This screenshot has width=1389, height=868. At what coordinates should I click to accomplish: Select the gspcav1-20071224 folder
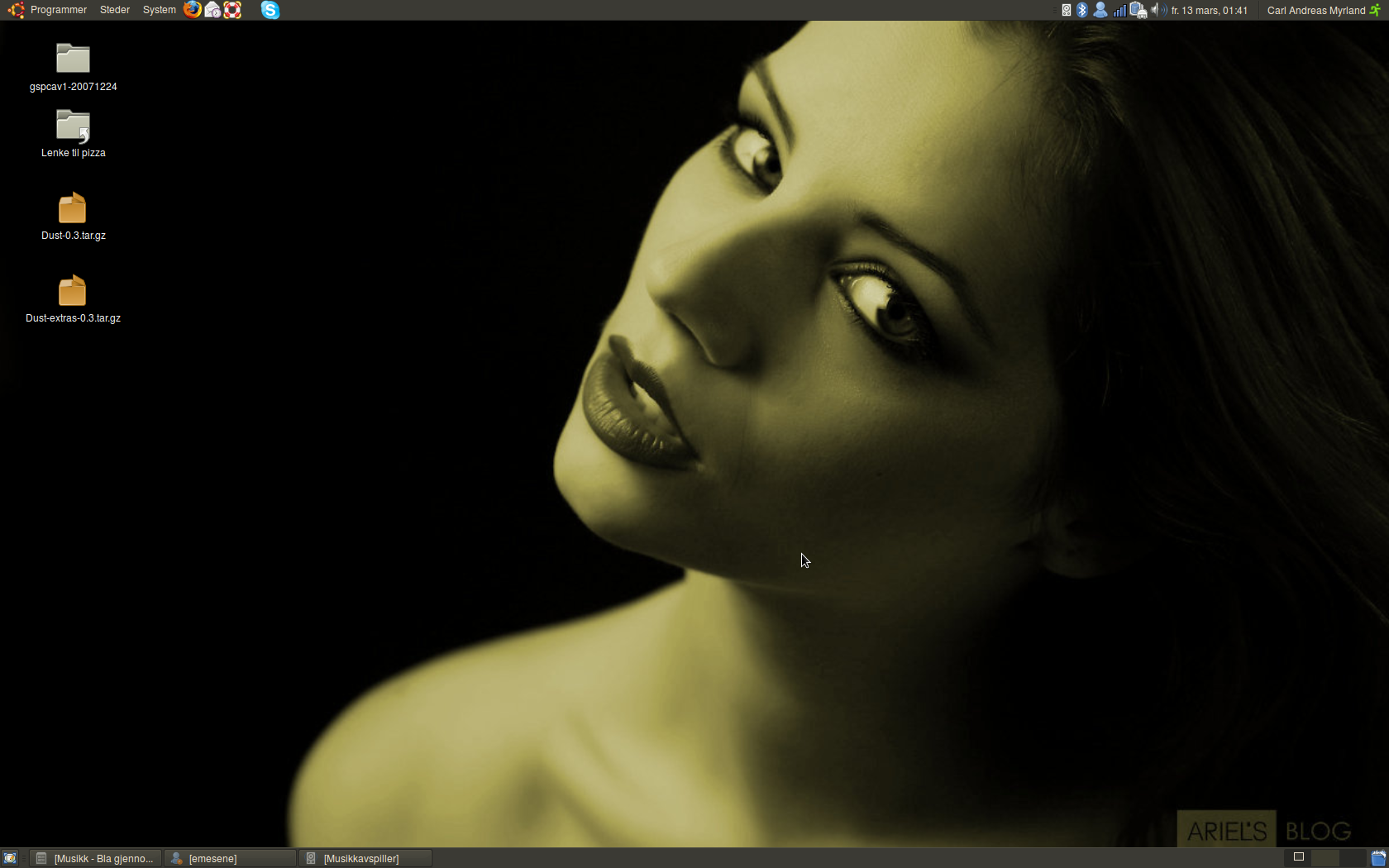click(73, 67)
